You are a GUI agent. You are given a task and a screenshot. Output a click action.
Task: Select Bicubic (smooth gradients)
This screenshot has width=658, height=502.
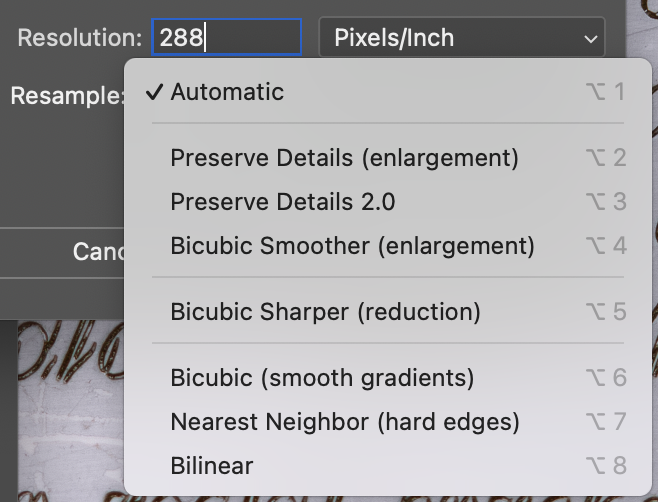tap(322, 378)
